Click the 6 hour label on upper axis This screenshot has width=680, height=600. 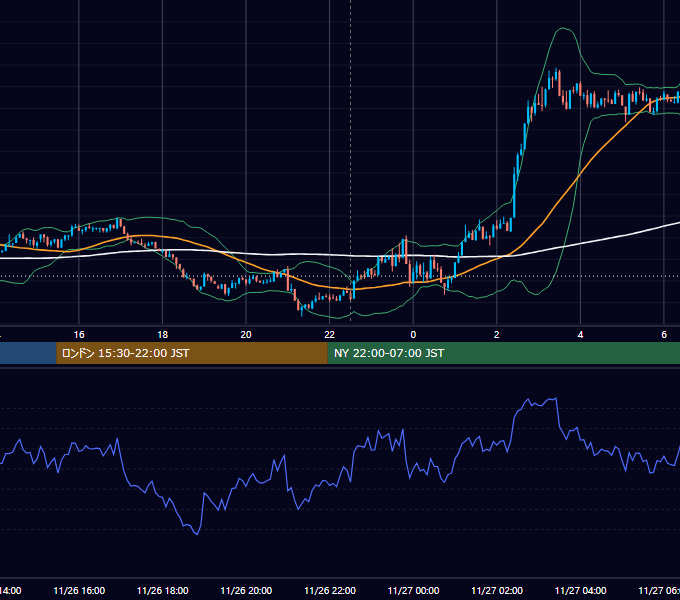[x=664, y=335]
